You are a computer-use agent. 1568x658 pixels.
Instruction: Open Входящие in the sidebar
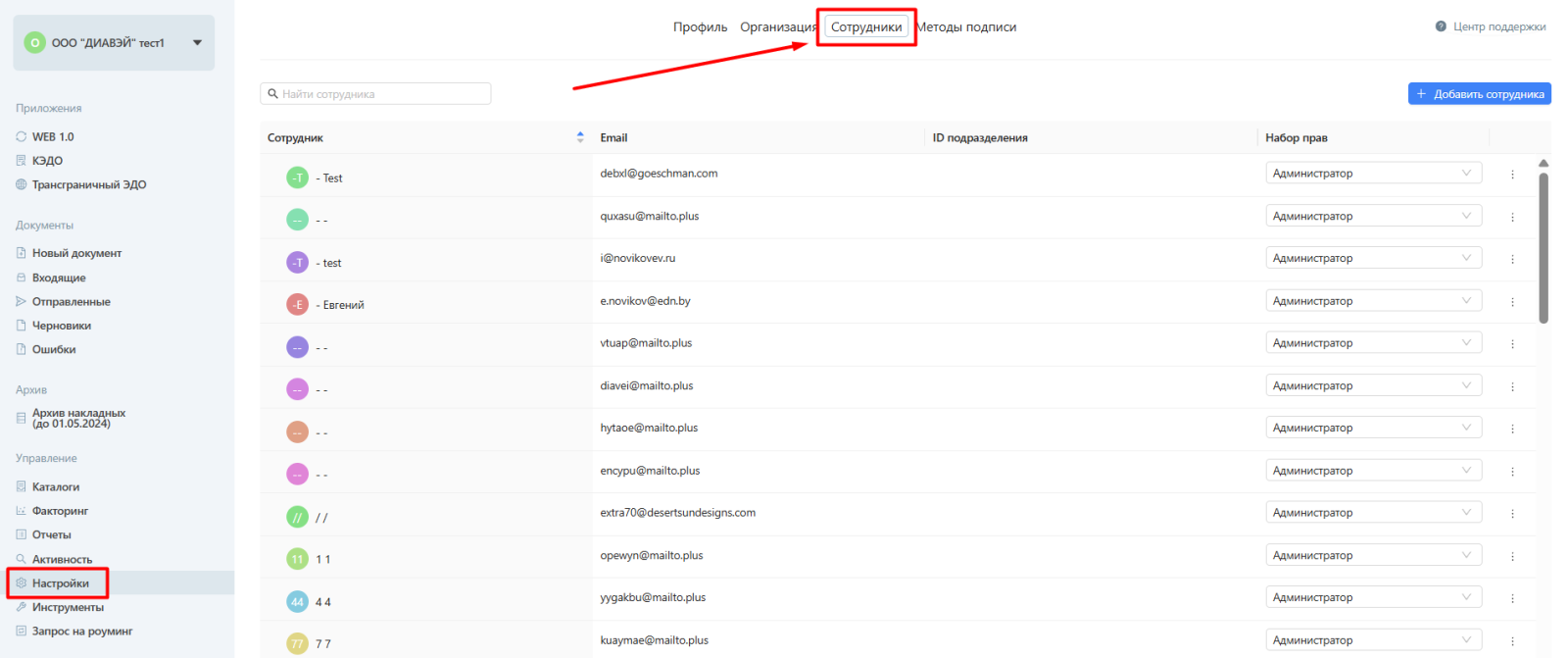(59, 278)
